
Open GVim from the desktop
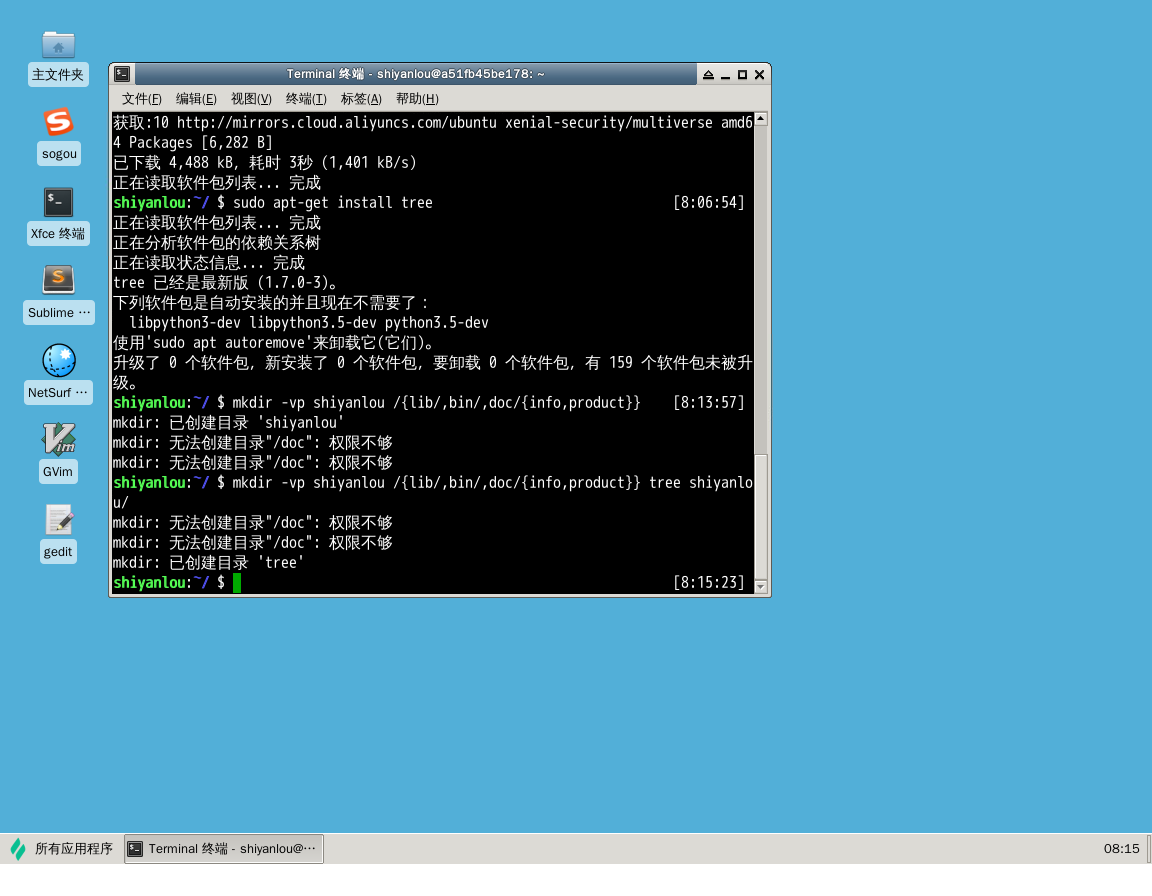58,438
